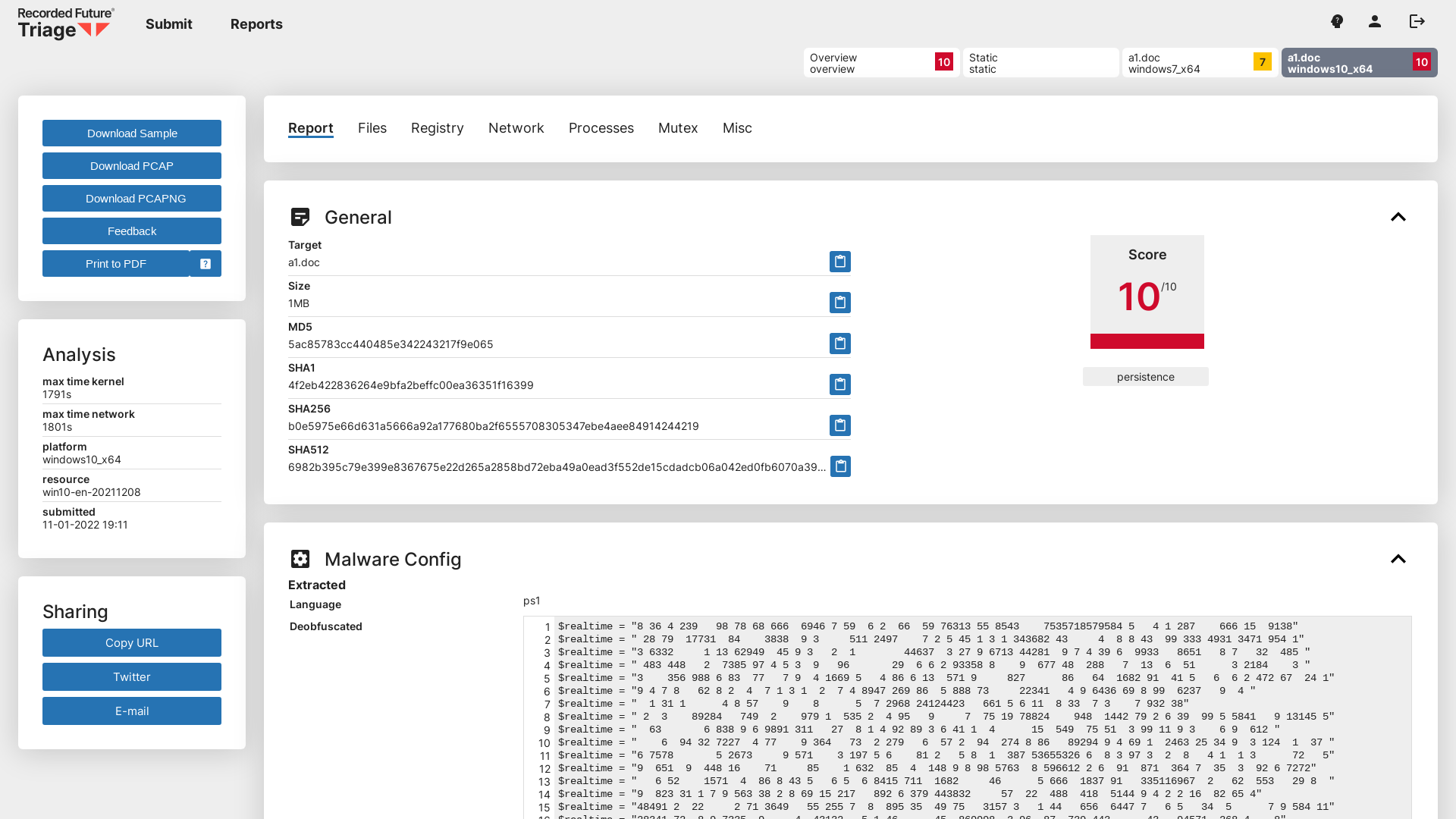Click the Overview score badge 10

(x=944, y=62)
